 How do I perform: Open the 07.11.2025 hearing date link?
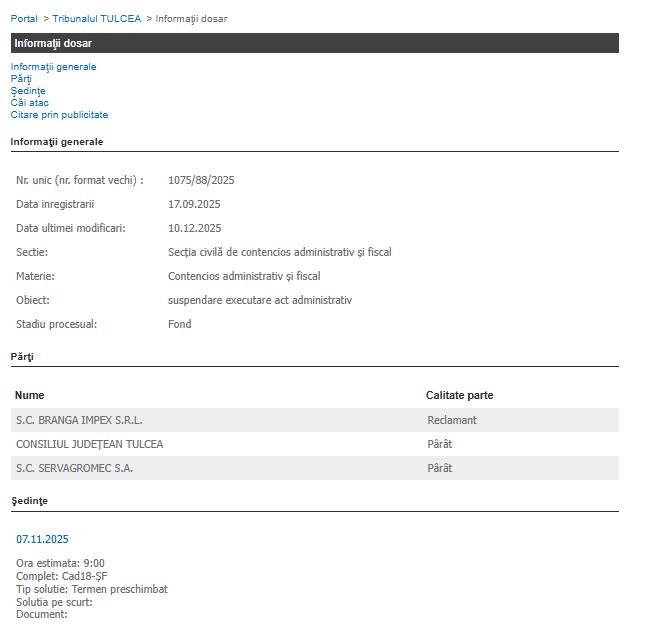[x=42, y=540]
